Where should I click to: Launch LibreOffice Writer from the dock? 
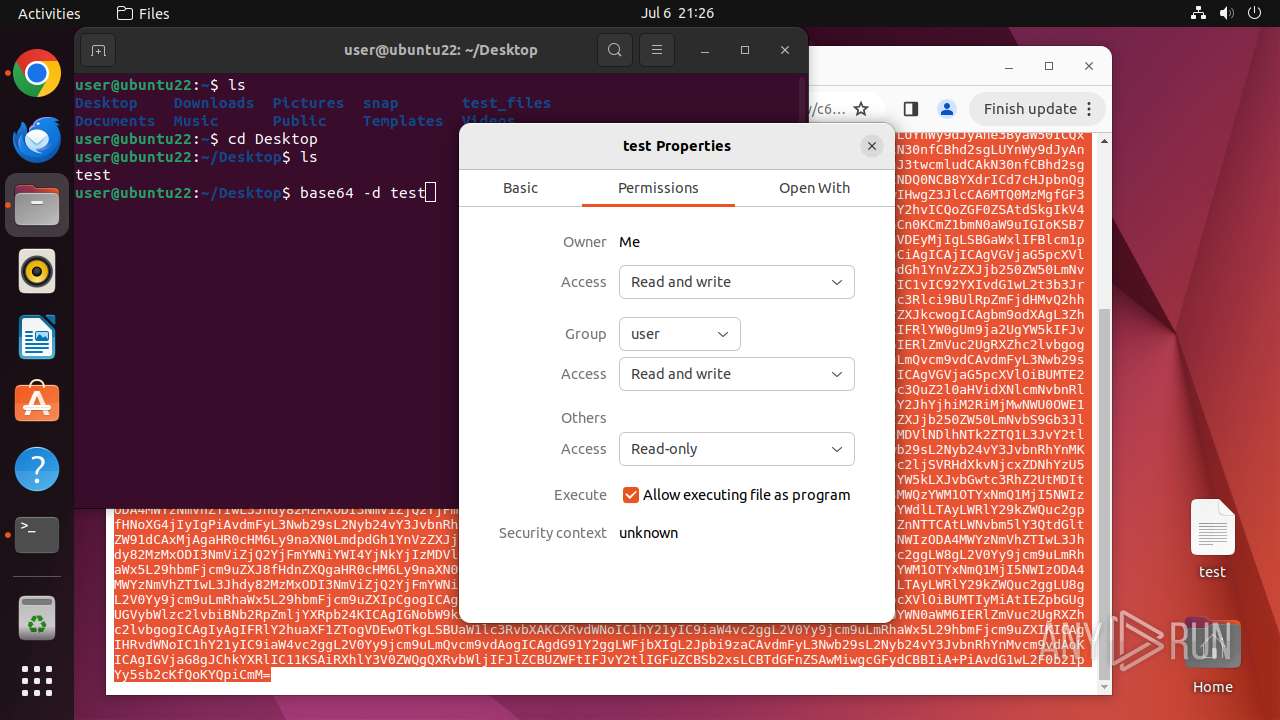tap(37, 337)
